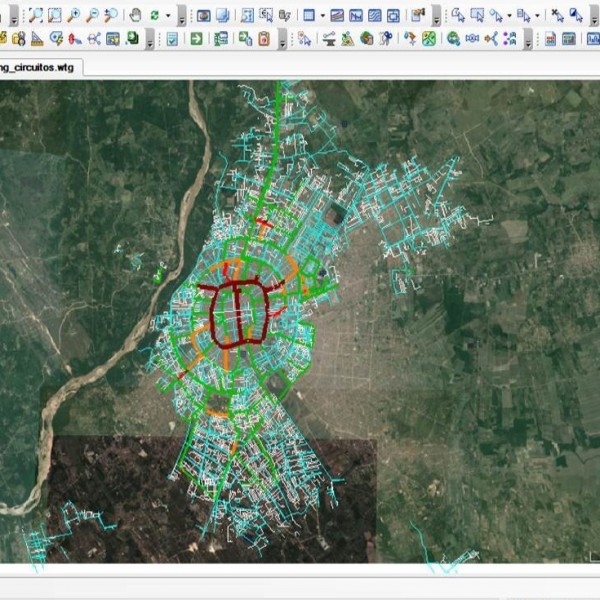
Task: Click the properties window with hammer icon
Action: (418, 16)
